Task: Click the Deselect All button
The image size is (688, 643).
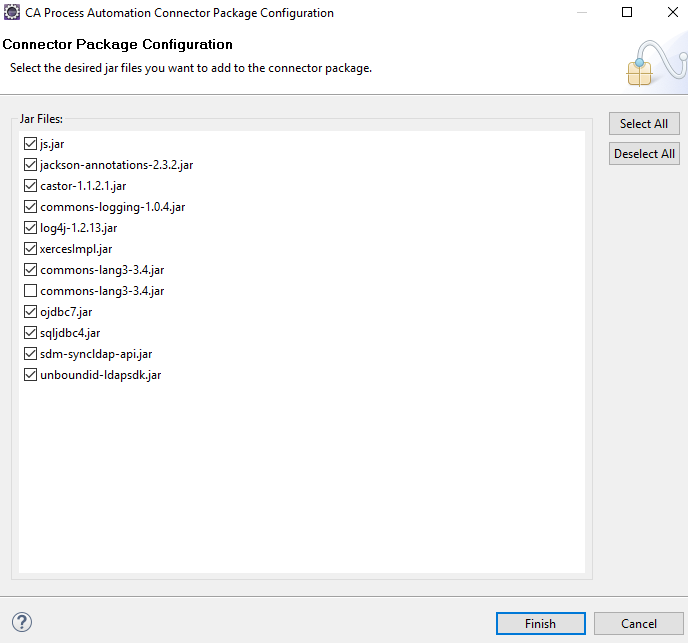Action: [x=644, y=154]
